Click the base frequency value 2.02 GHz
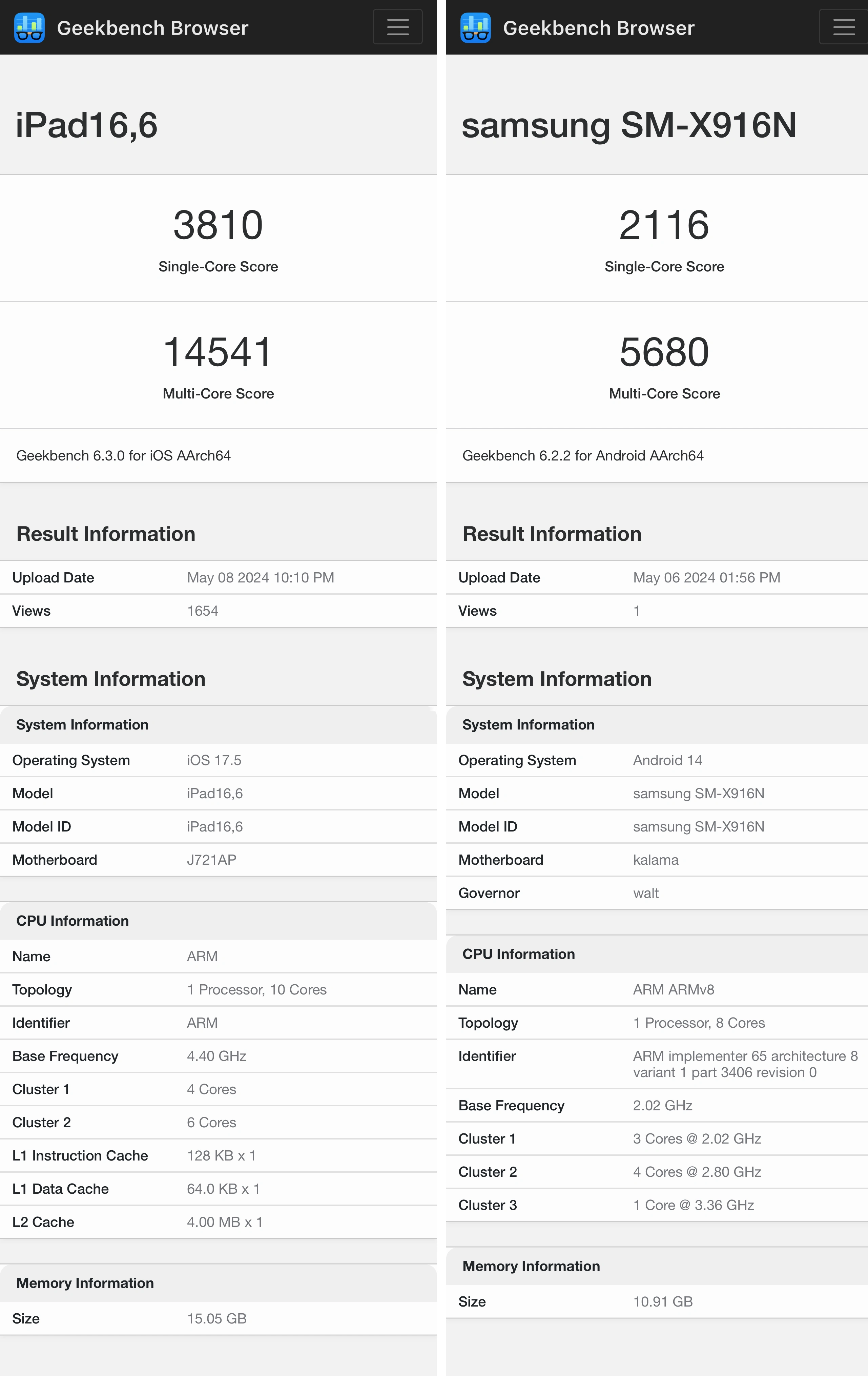 coord(663,1106)
